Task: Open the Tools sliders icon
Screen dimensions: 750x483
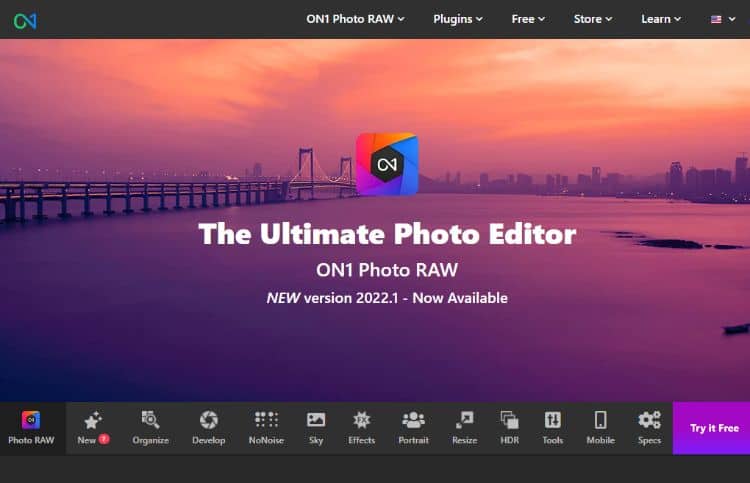Action: pyautogui.click(x=552, y=420)
